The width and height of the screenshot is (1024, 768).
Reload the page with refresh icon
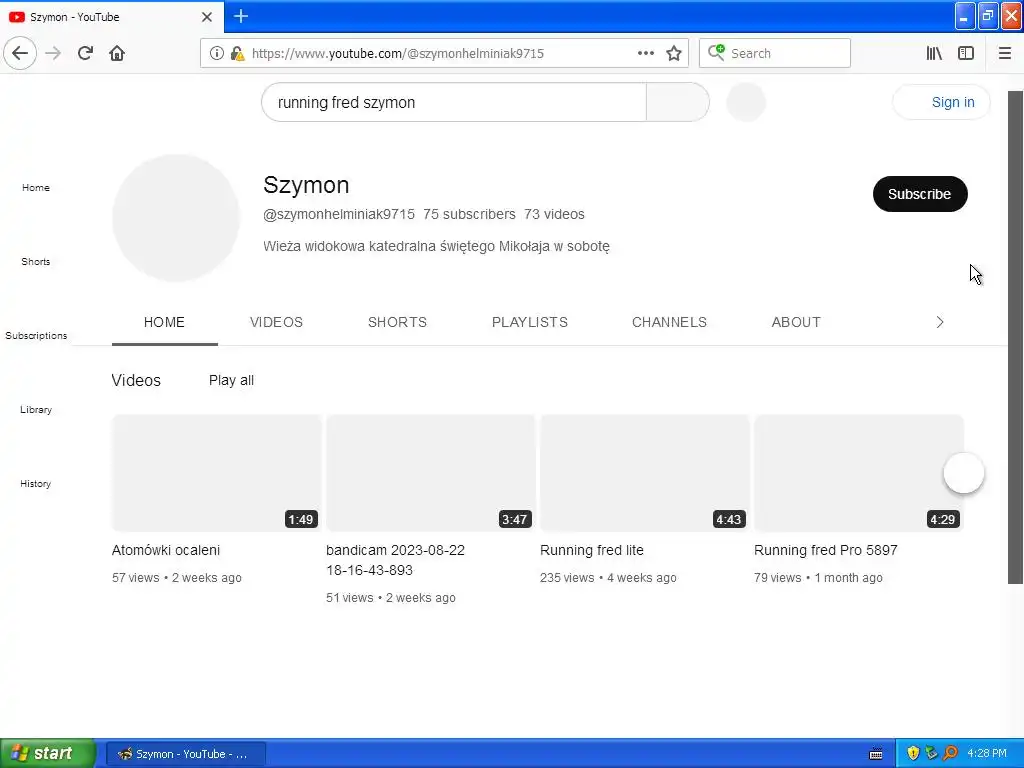[85, 53]
